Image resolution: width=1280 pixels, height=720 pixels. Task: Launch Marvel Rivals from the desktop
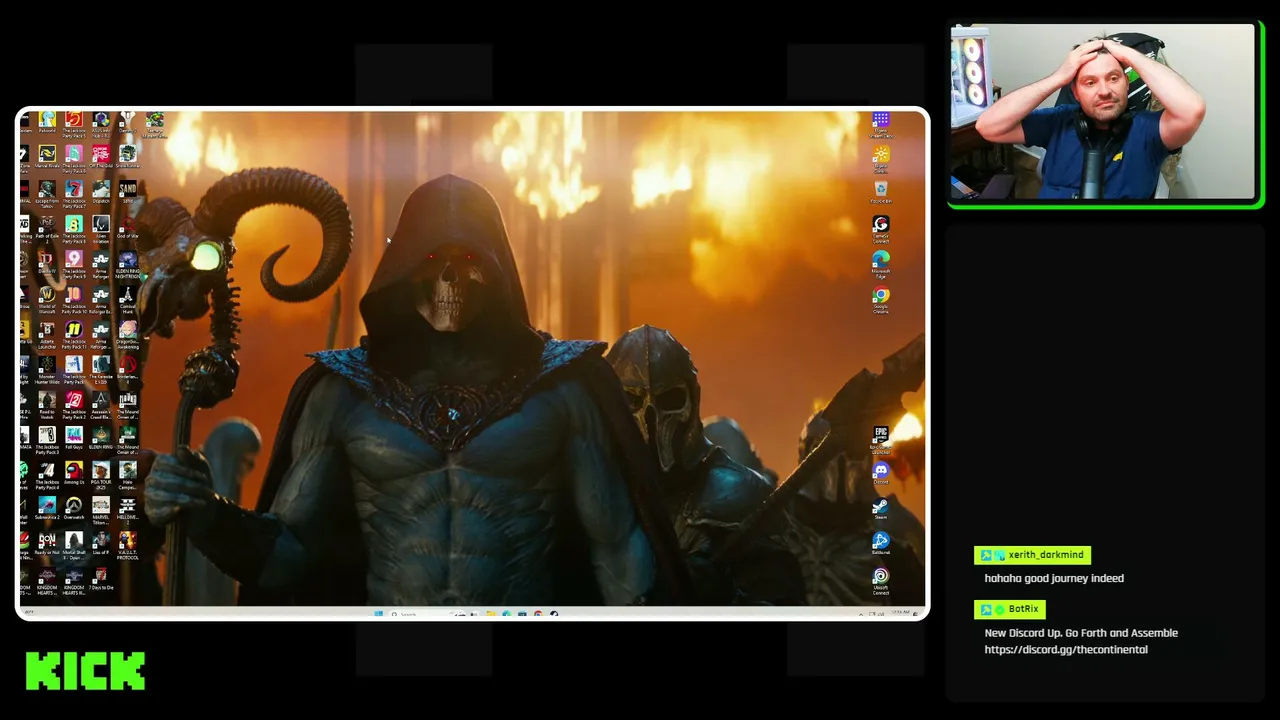pos(47,157)
